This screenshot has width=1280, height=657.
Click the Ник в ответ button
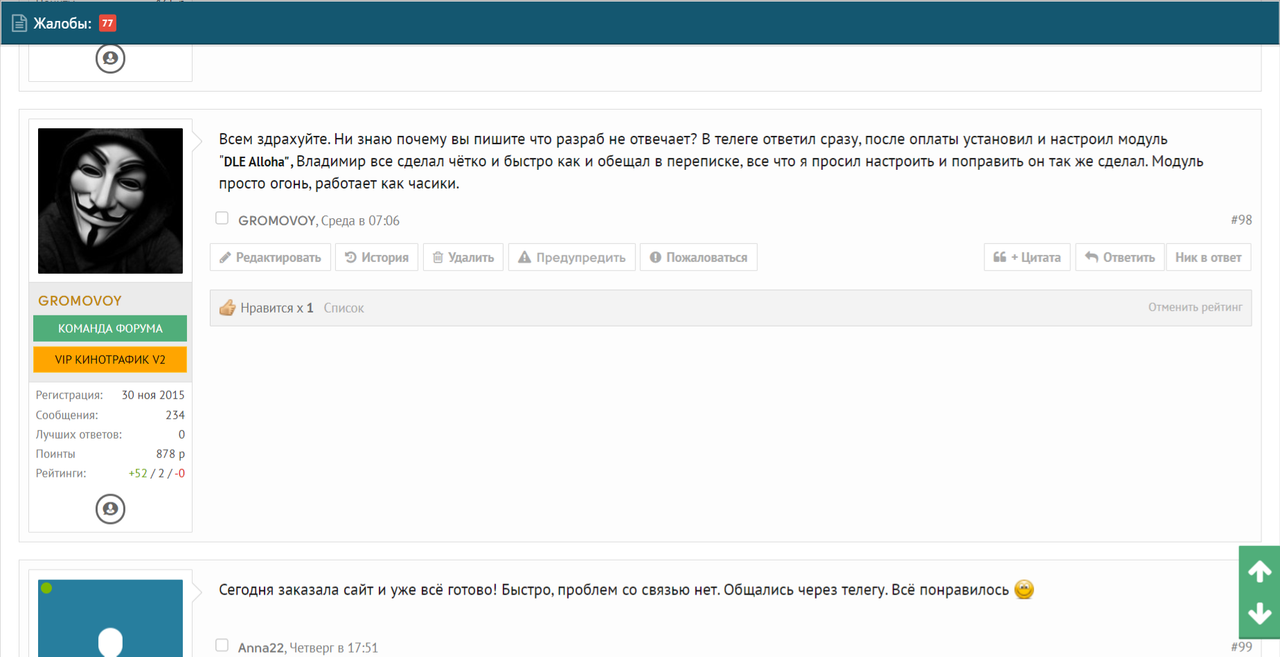[1208, 257]
